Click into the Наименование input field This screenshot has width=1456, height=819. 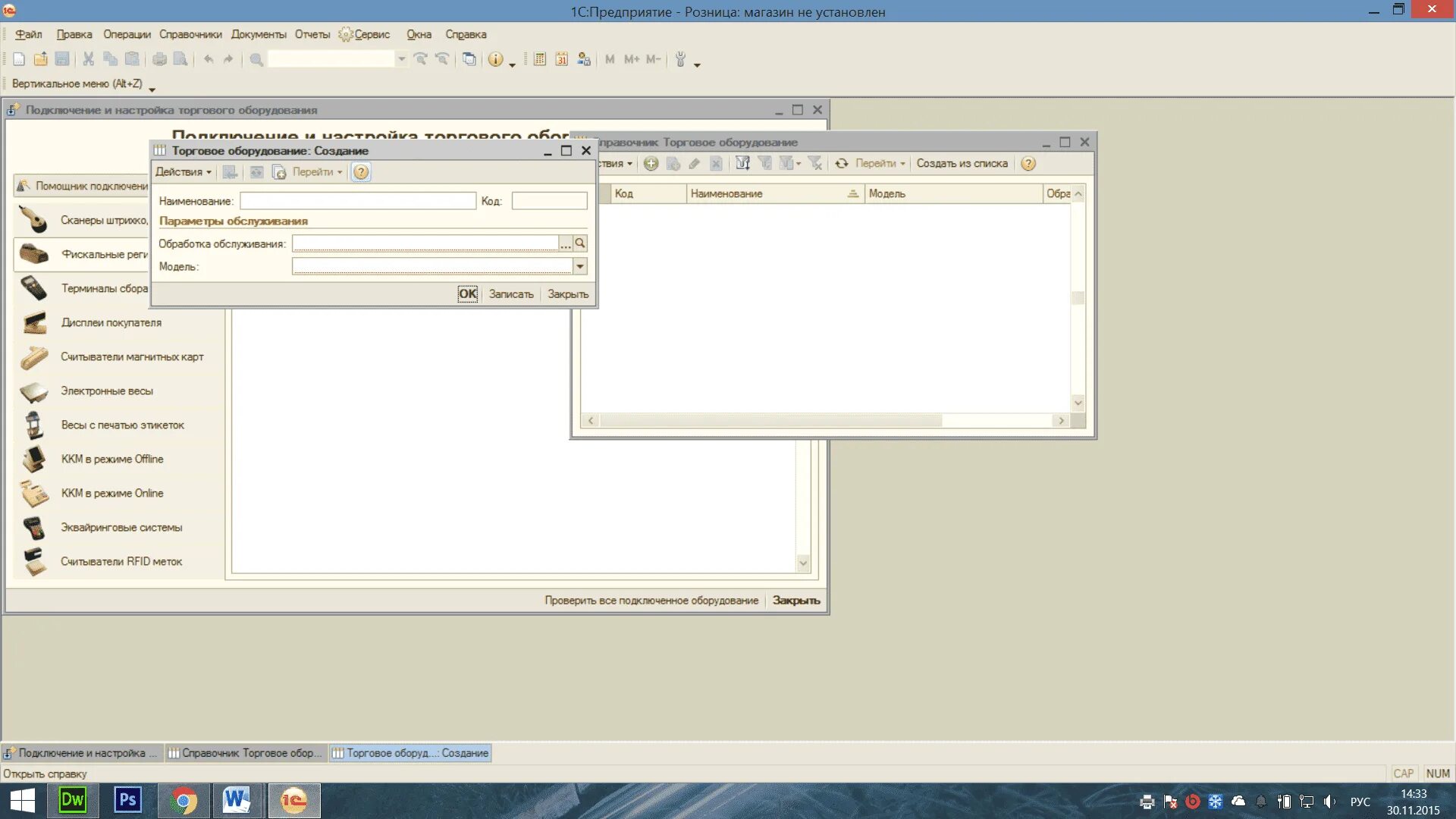[358, 201]
